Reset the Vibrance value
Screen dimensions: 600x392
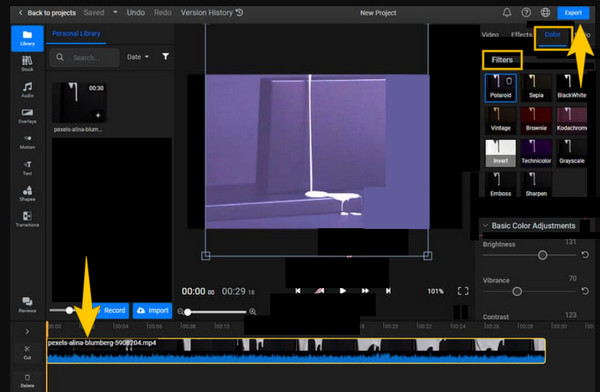[x=585, y=291]
